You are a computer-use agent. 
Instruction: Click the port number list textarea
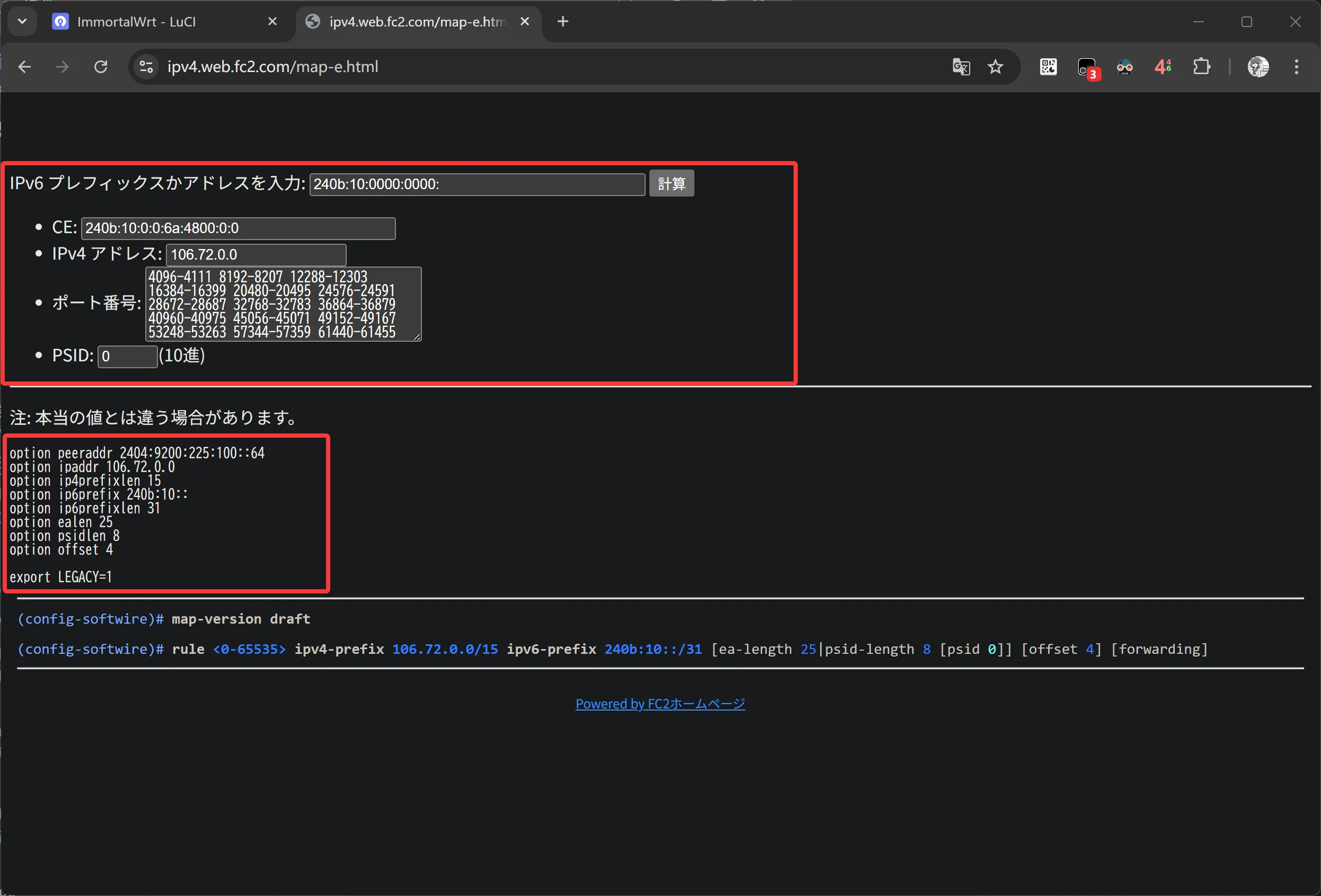coord(283,304)
